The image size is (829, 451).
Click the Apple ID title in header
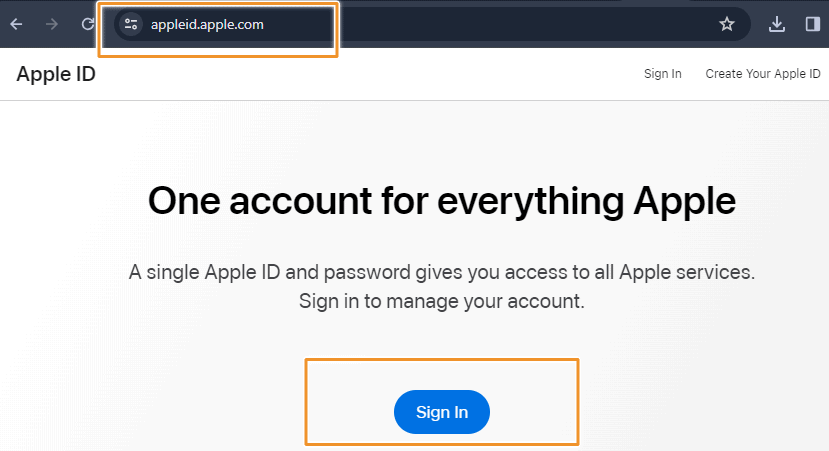56,73
